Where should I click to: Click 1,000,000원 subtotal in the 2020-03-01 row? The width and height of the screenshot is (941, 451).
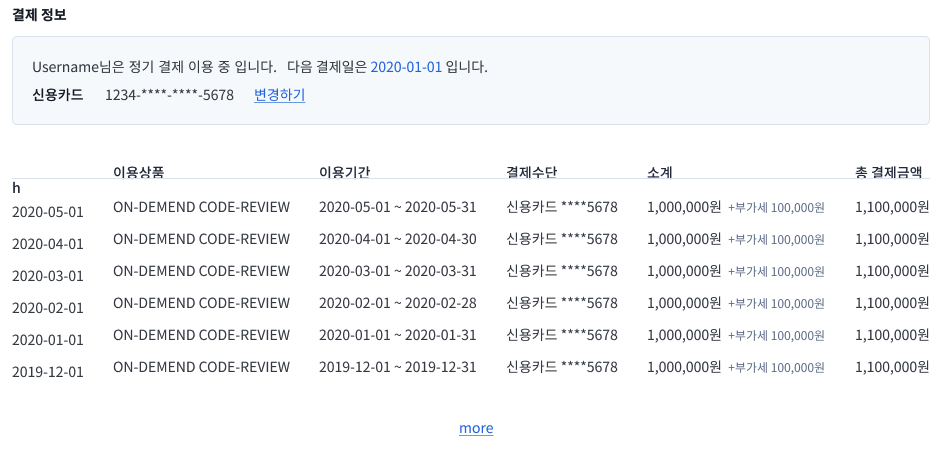[x=684, y=271]
